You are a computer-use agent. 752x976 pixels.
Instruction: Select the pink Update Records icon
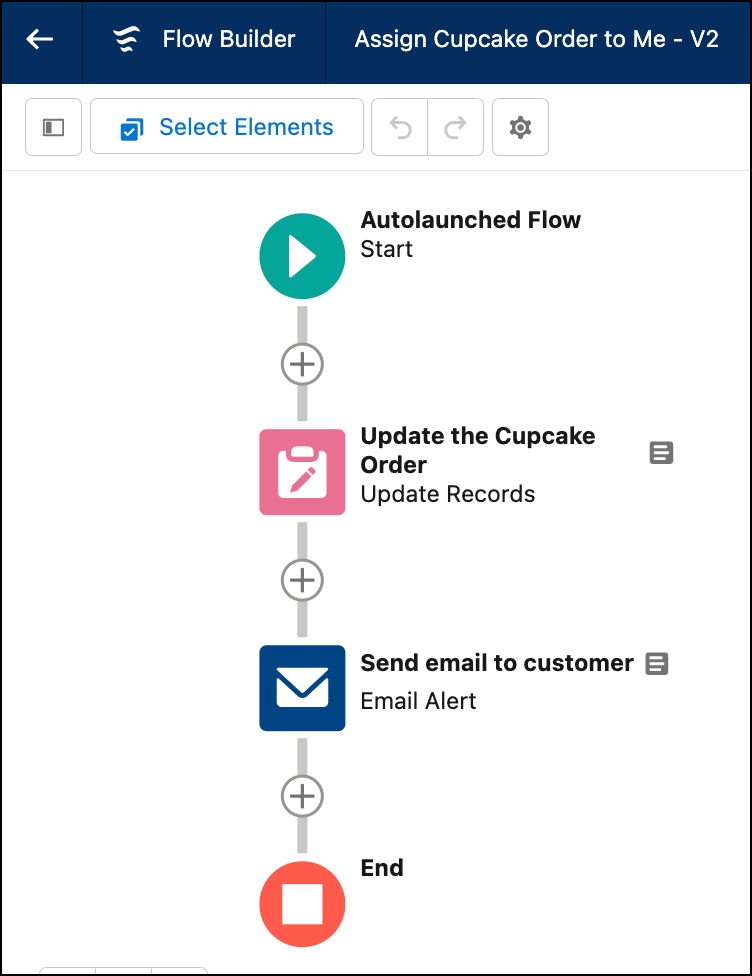tap(303, 472)
